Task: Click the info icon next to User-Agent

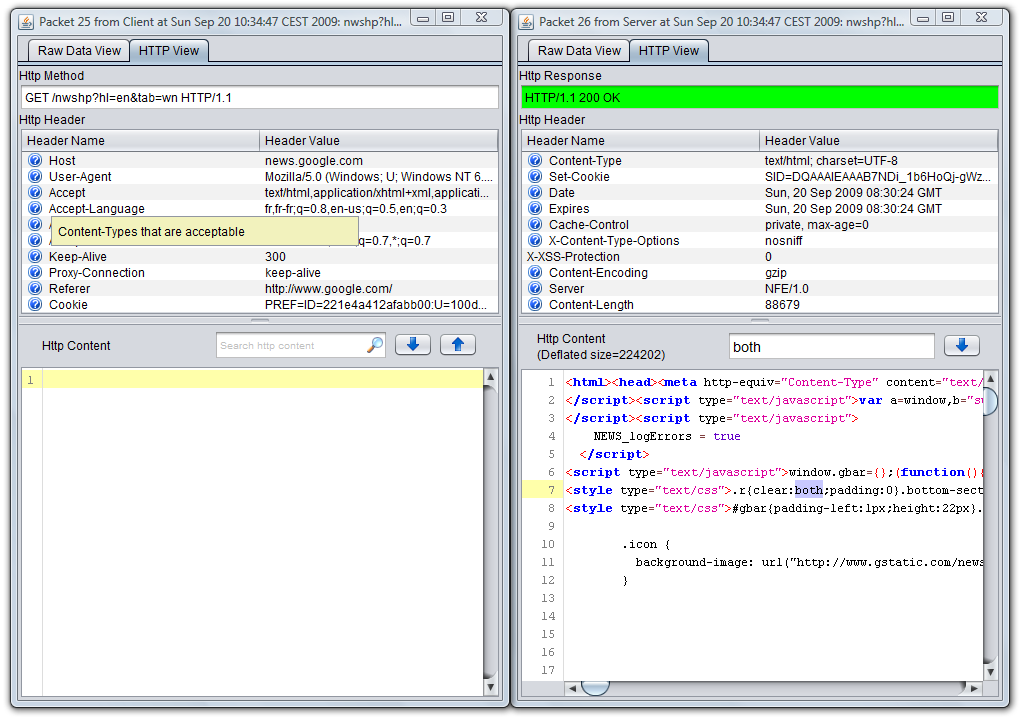Action: (35, 177)
